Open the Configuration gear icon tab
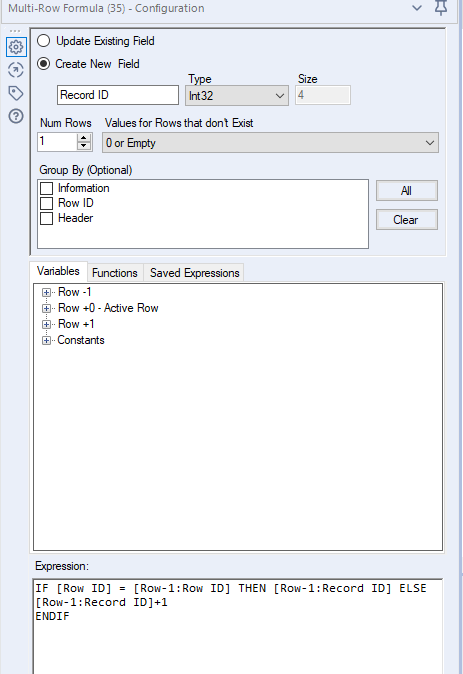 (16, 46)
